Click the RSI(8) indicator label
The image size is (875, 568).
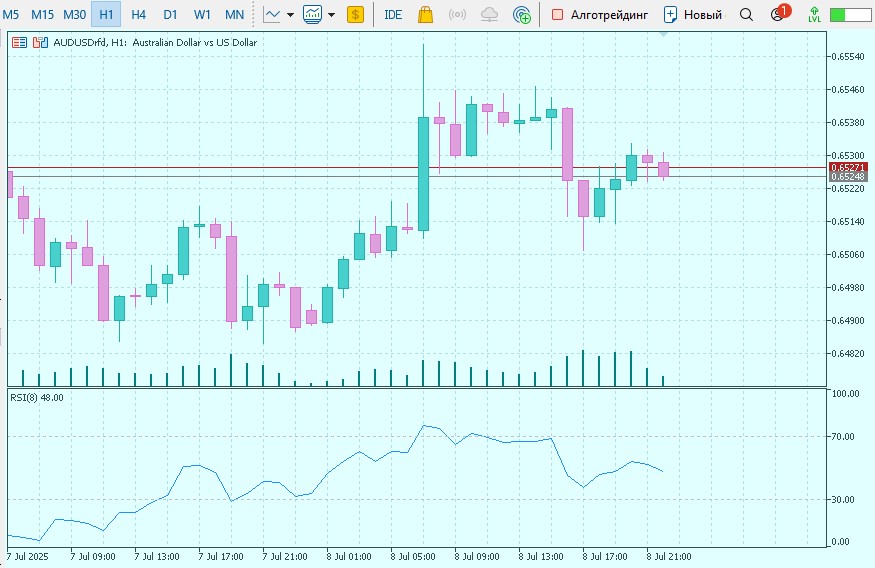(x=36, y=398)
